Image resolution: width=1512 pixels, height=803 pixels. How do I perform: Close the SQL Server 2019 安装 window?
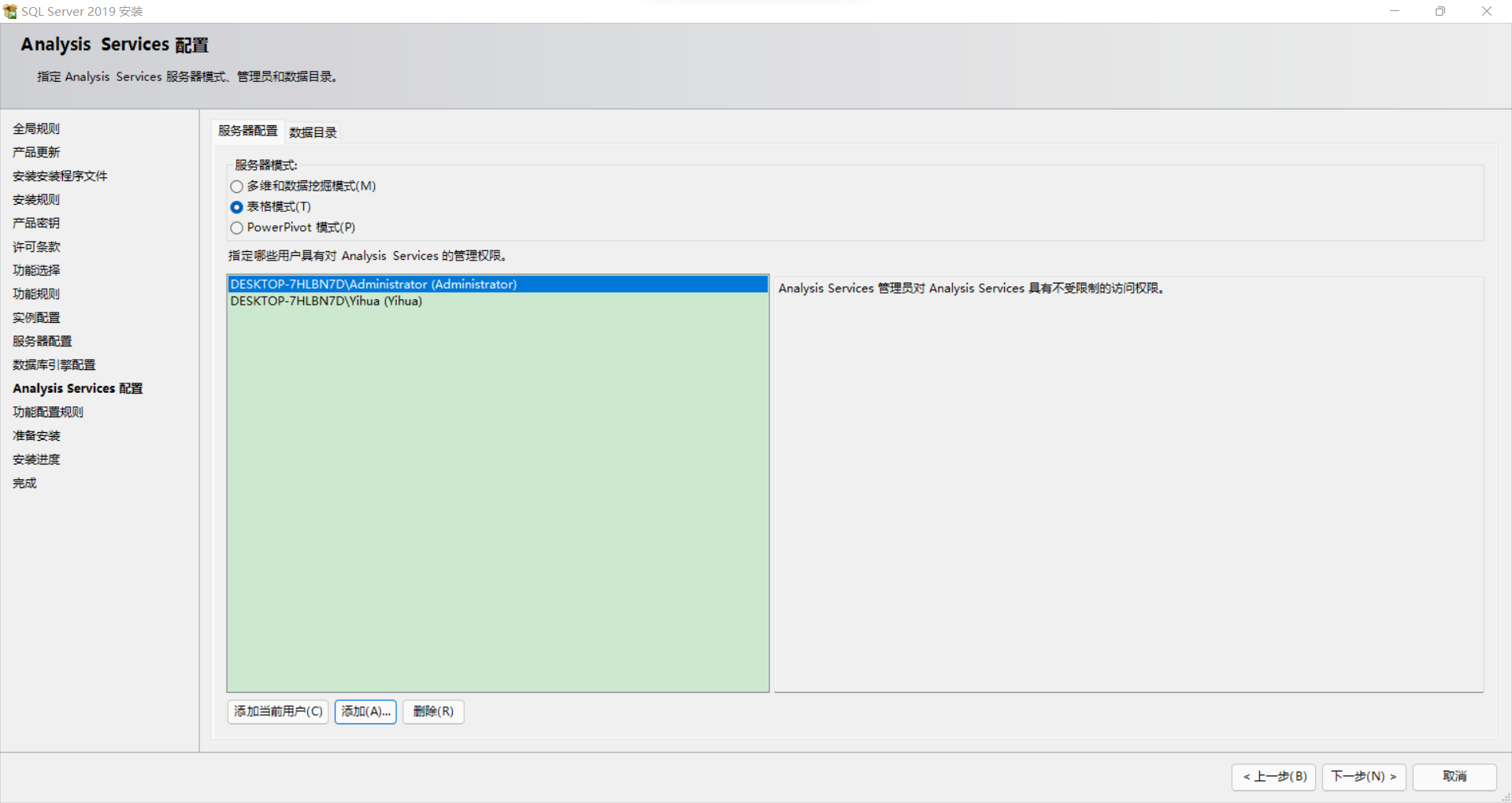(1487, 11)
